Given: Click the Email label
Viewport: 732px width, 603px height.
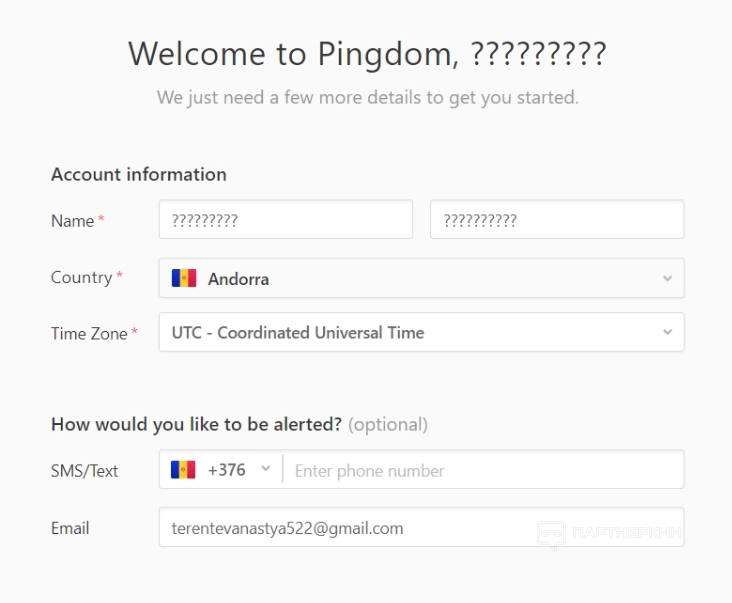Looking at the screenshot, I should (70, 528).
